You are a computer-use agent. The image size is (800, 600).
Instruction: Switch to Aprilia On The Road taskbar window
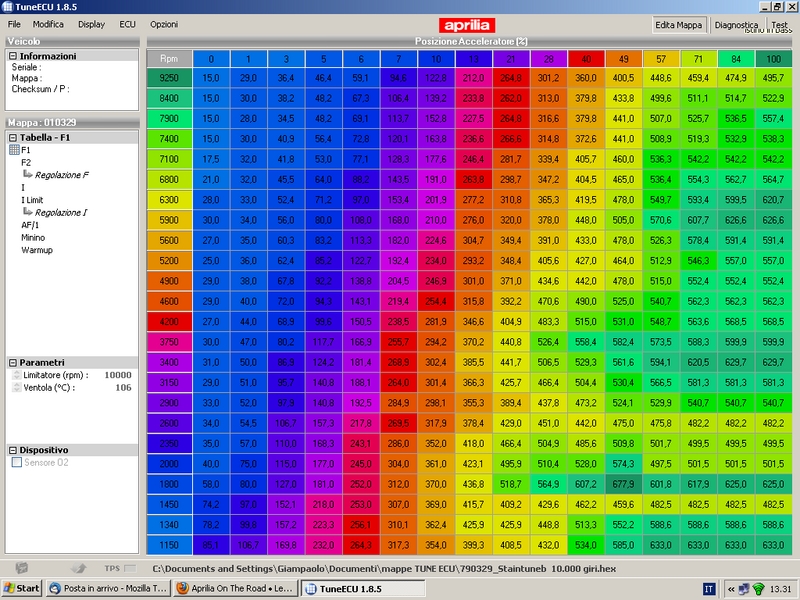coord(235,588)
